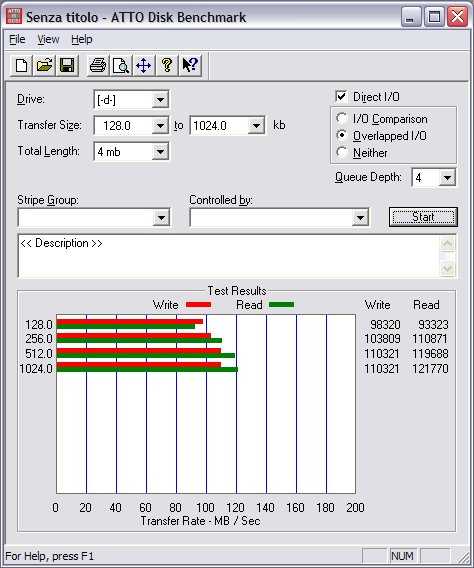Open Print Preview toolbar icon
The width and height of the screenshot is (474, 568).
click(x=121, y=66)
